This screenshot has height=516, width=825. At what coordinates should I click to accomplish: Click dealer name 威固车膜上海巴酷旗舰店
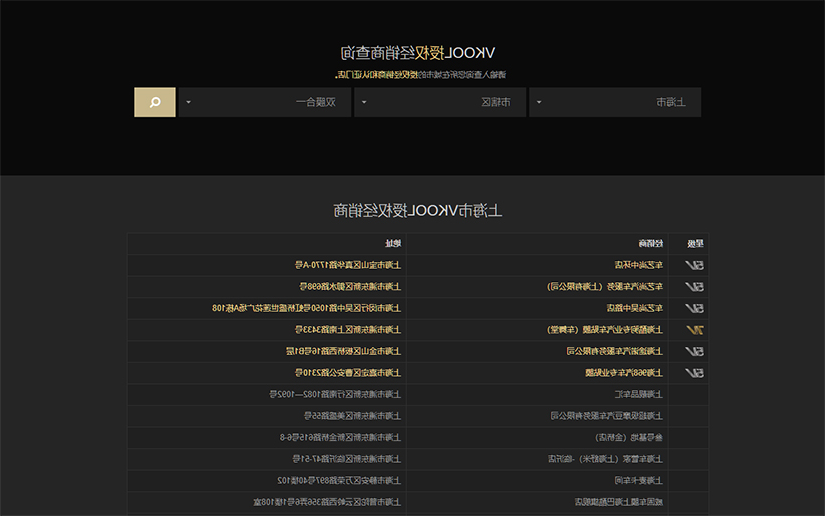619,502
